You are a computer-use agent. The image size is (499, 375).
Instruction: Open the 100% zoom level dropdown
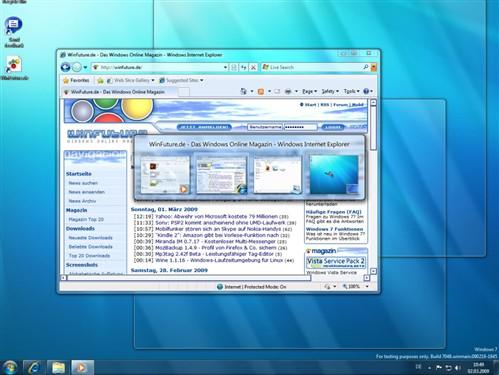point(367,286)
